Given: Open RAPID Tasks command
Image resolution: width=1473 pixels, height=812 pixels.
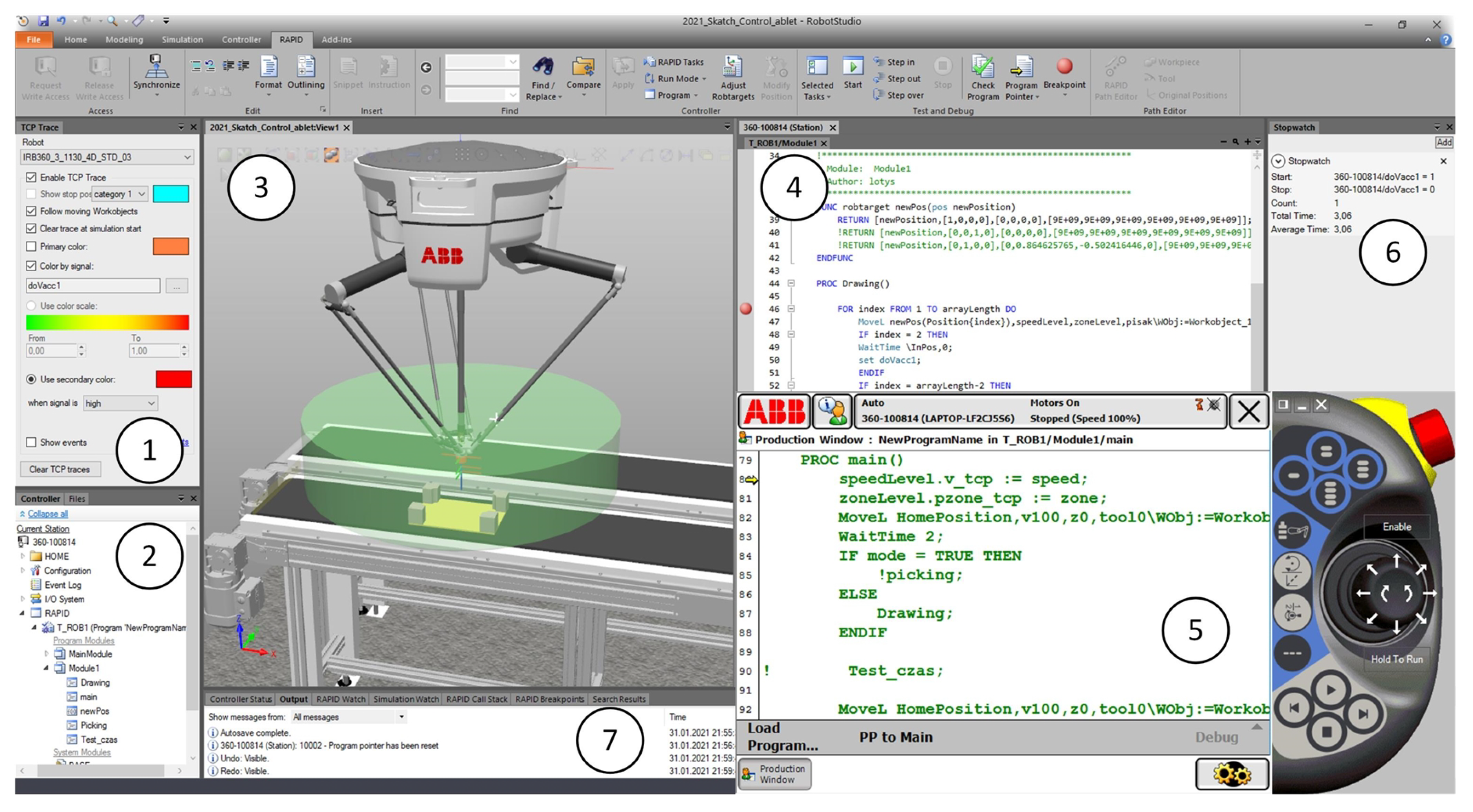Looking at the screenshot, I should click(674, 62).
